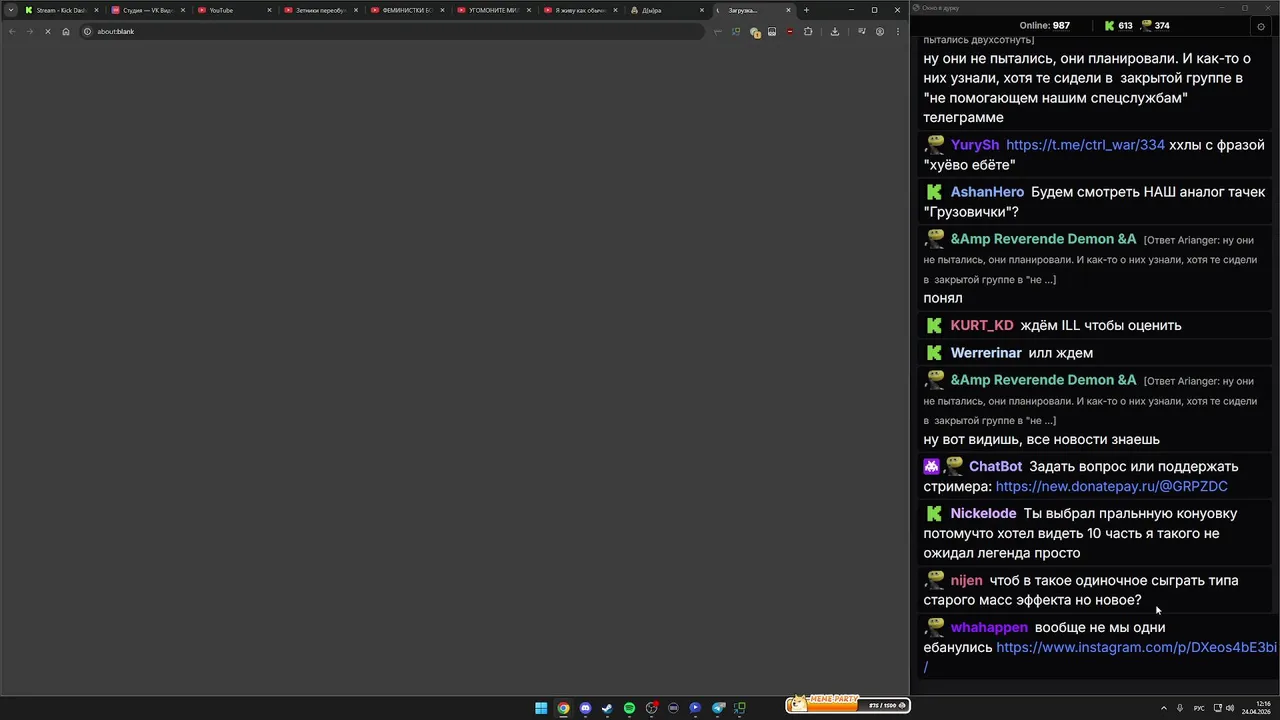Viewport: 1280px width, 720px height.
Task: Click the Kick viewer count 613
Action: pyautogui.click(x=1118, y=26)
